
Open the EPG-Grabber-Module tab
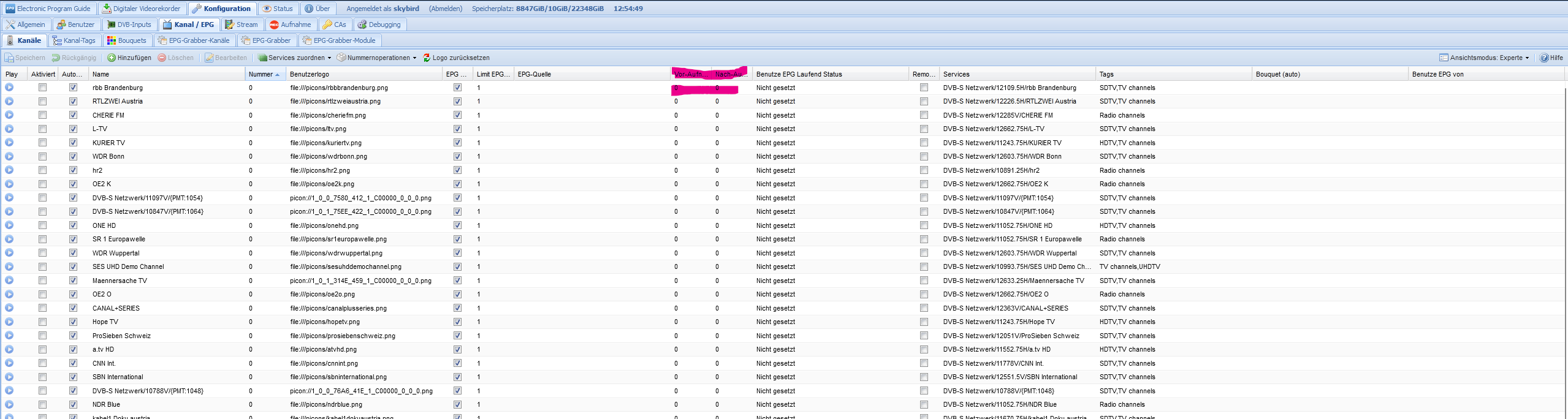pos(339,40)
